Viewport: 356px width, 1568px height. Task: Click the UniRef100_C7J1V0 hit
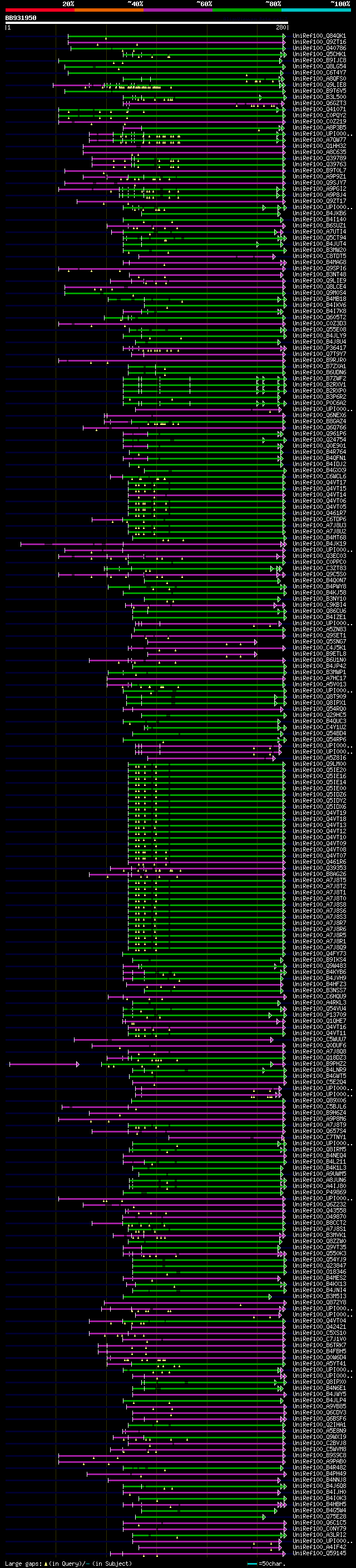pyautogui.click(x=319, y=1339)
